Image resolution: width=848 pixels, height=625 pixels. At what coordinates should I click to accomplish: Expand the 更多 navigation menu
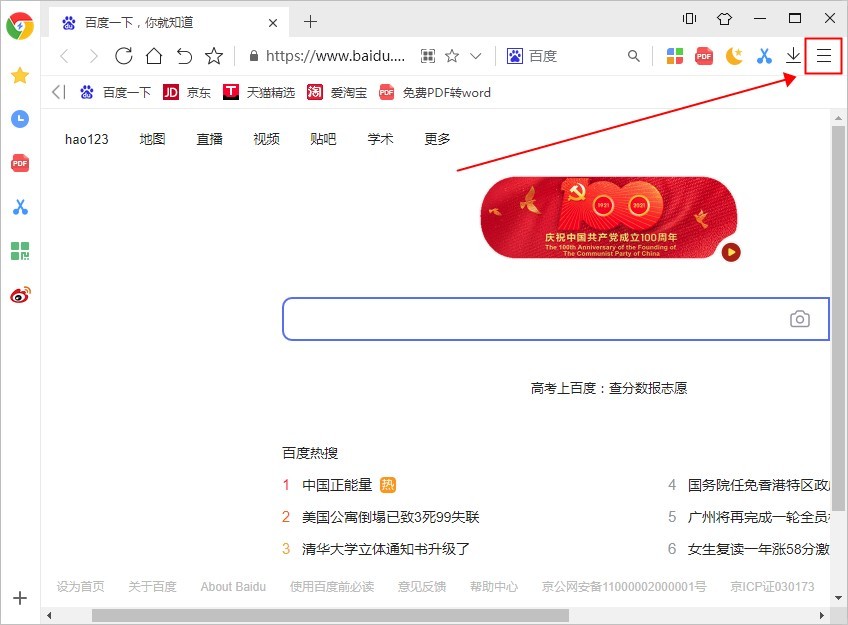coord(437,139)
